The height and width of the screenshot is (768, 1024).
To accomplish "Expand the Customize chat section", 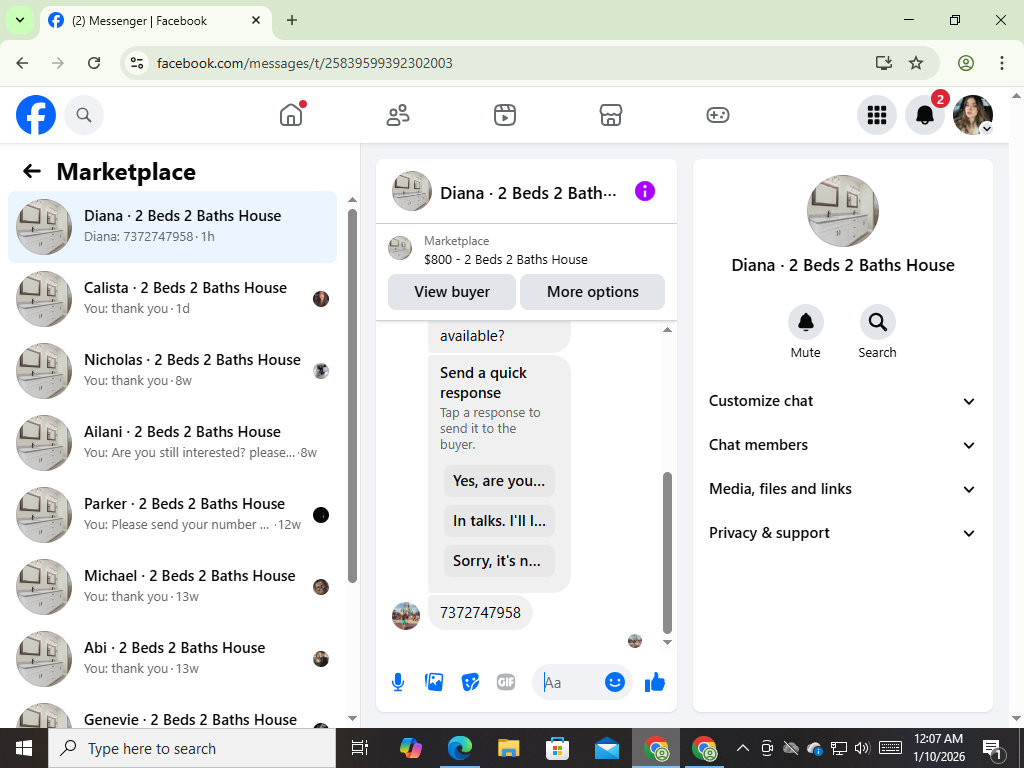I will [842, 401].
